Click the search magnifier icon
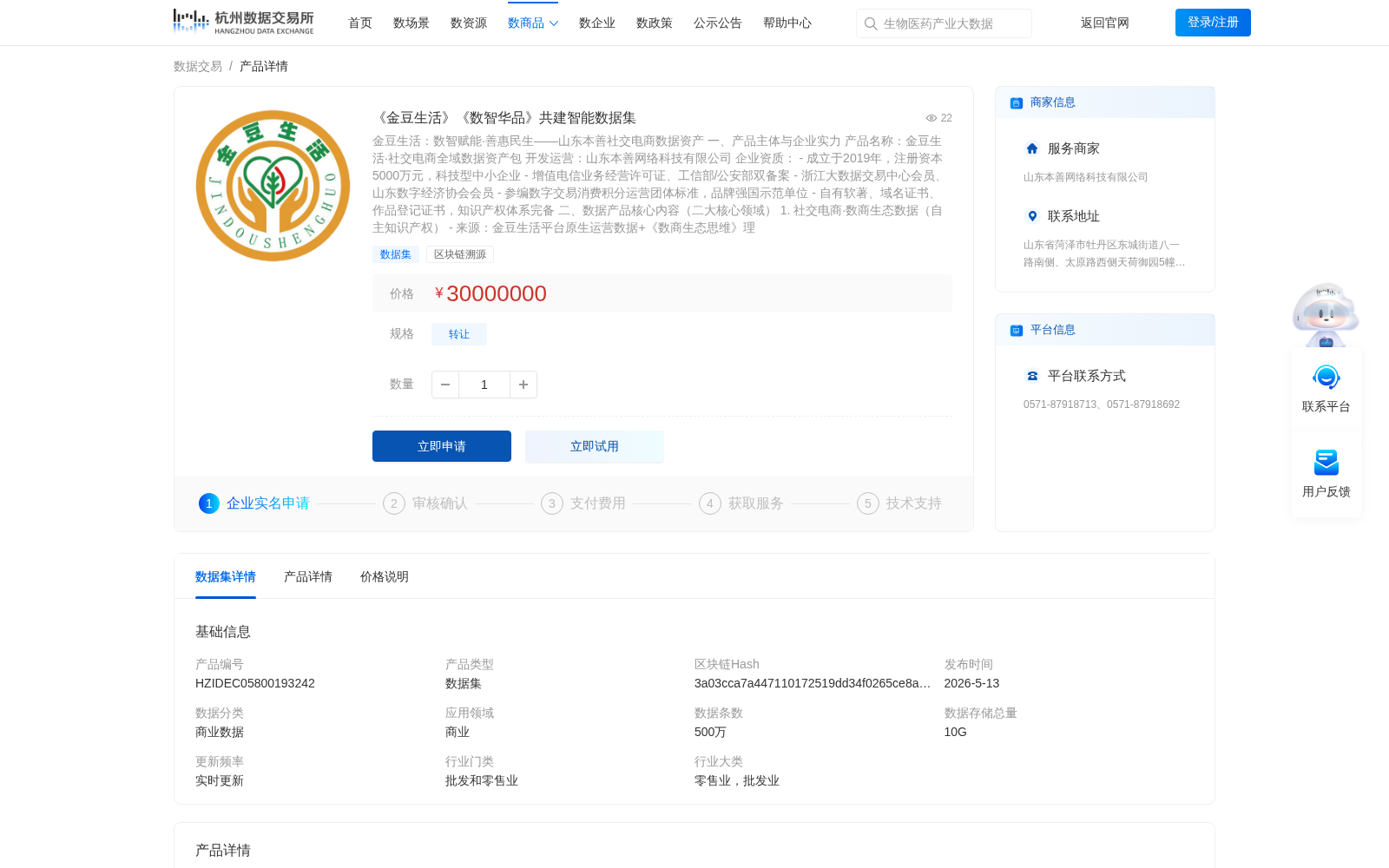This screenshot has width=1389, height=868. [870, 23]
